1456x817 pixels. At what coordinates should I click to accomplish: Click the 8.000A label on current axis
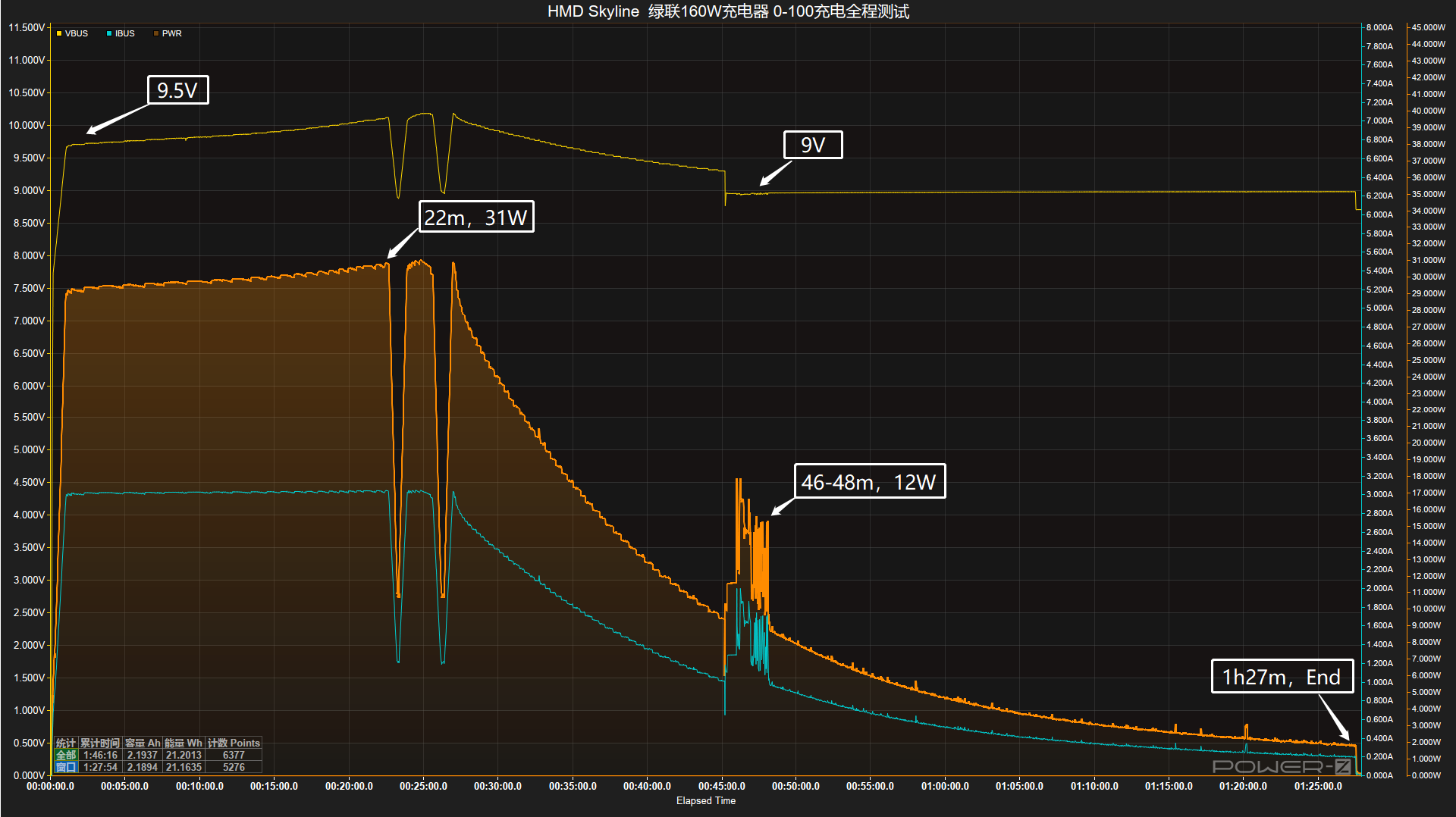point(1379,27)
